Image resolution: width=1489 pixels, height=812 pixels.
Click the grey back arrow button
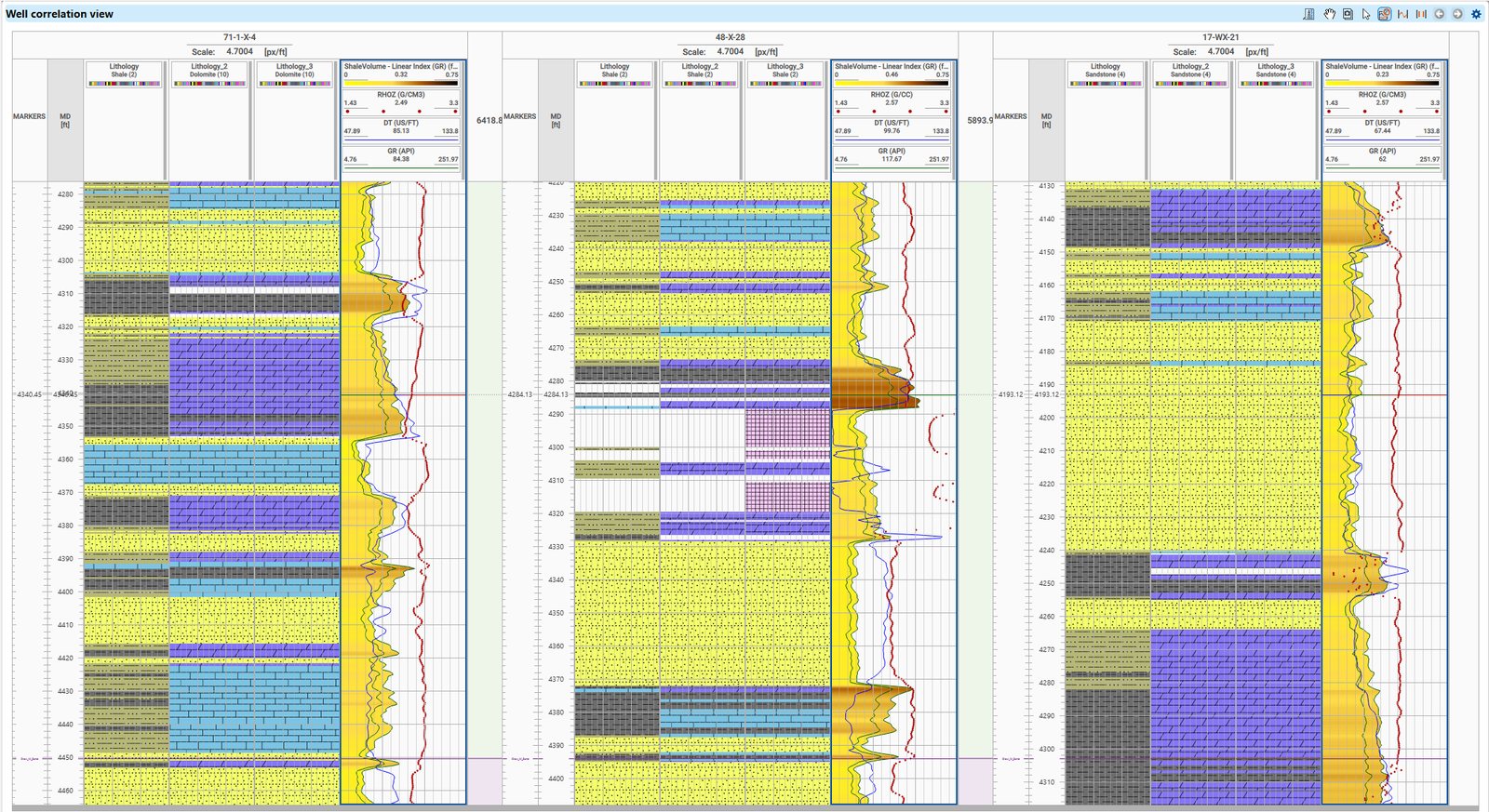click(x=1440, y=14)
